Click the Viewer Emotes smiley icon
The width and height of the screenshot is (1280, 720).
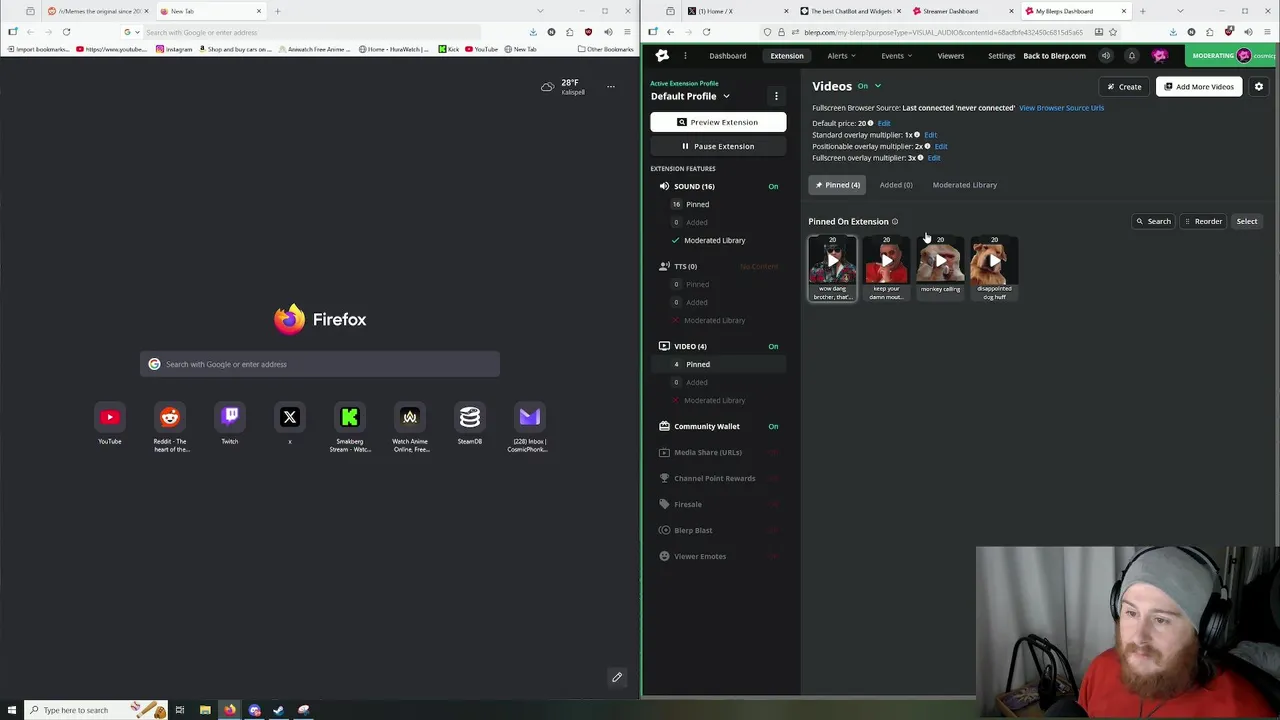664,556
